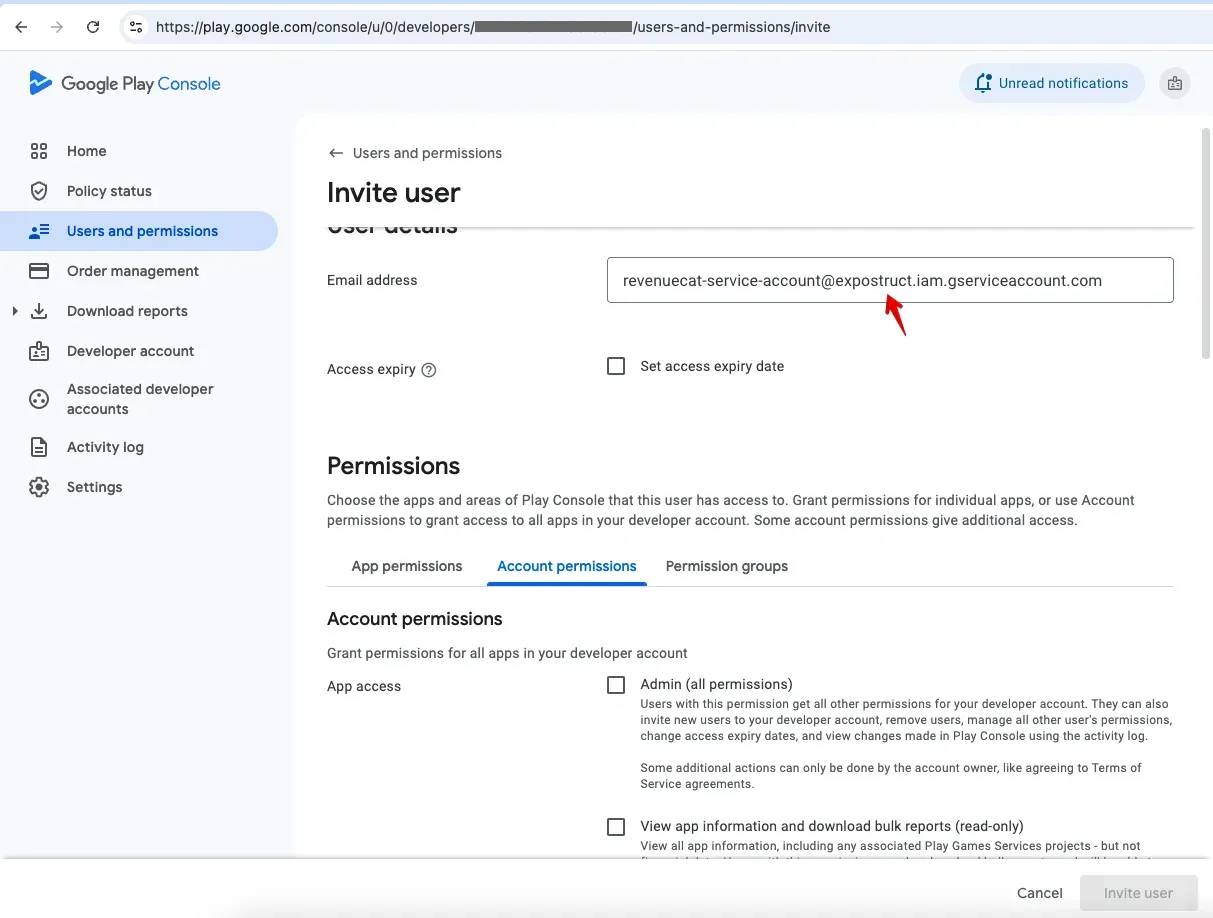Click the browser address bar URL

point(493,27)
